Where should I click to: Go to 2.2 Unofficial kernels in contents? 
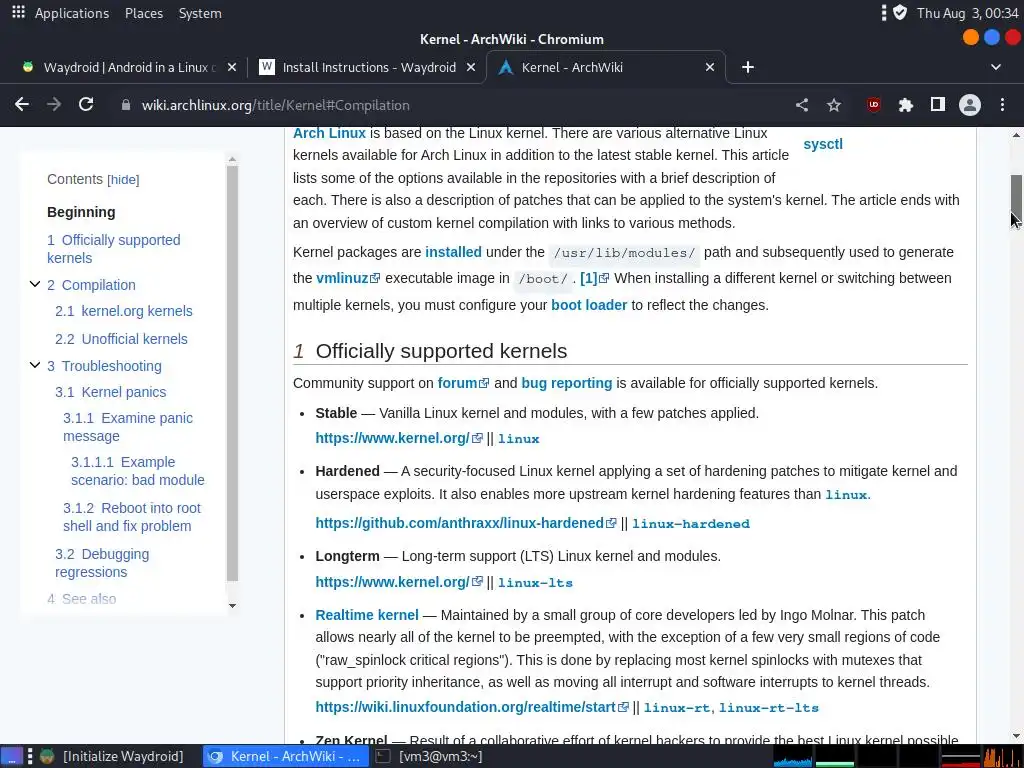pos(121,339)
